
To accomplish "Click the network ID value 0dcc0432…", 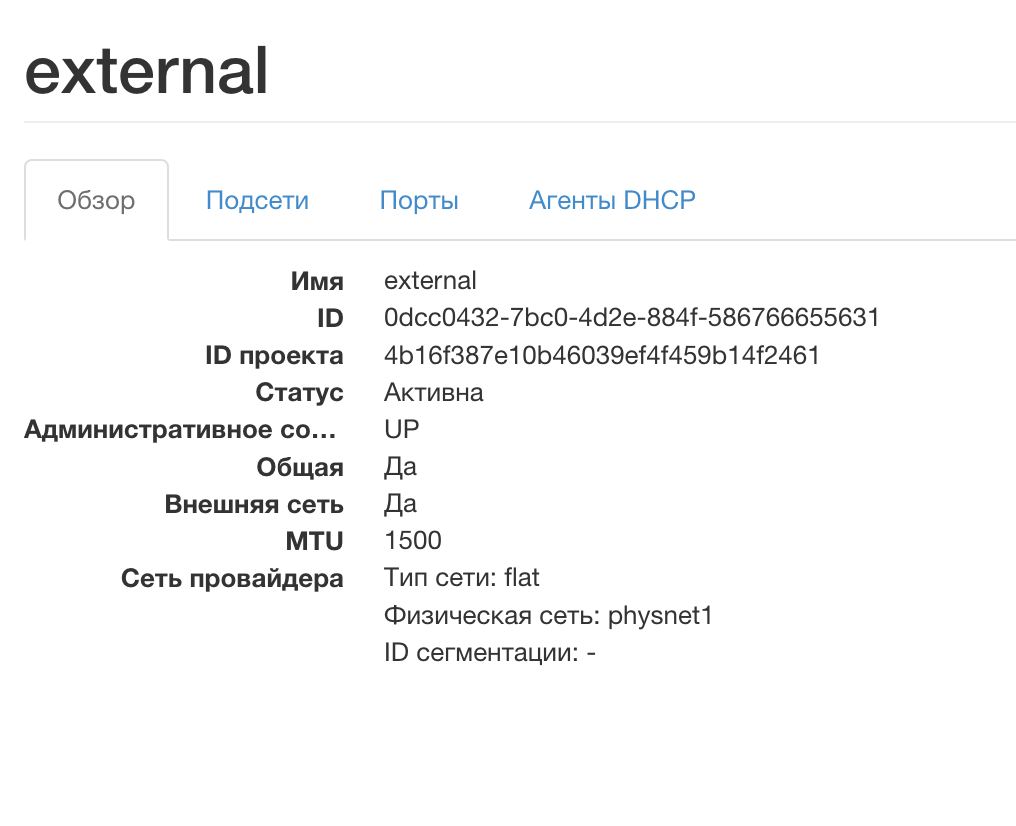I will (631, 318).
